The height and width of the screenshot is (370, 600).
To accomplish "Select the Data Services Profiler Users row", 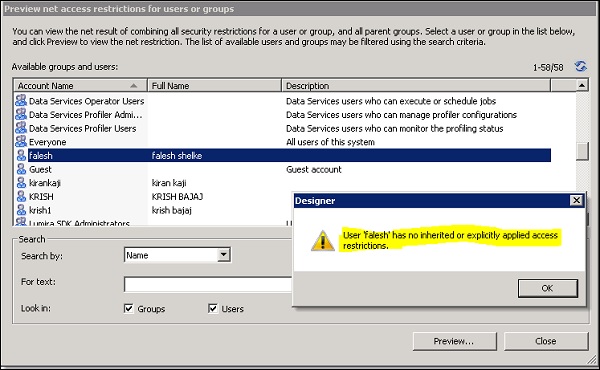I will click(x=283, y=129).
